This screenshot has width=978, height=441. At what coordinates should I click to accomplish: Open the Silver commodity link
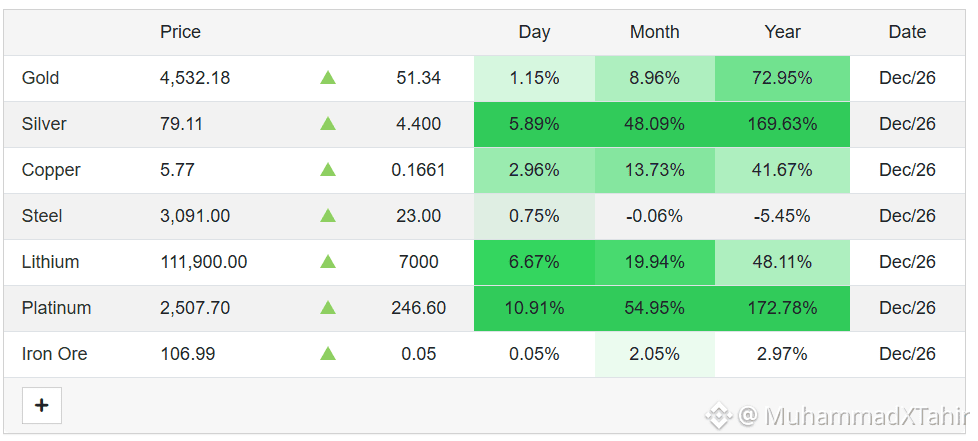tap(44, 124)
